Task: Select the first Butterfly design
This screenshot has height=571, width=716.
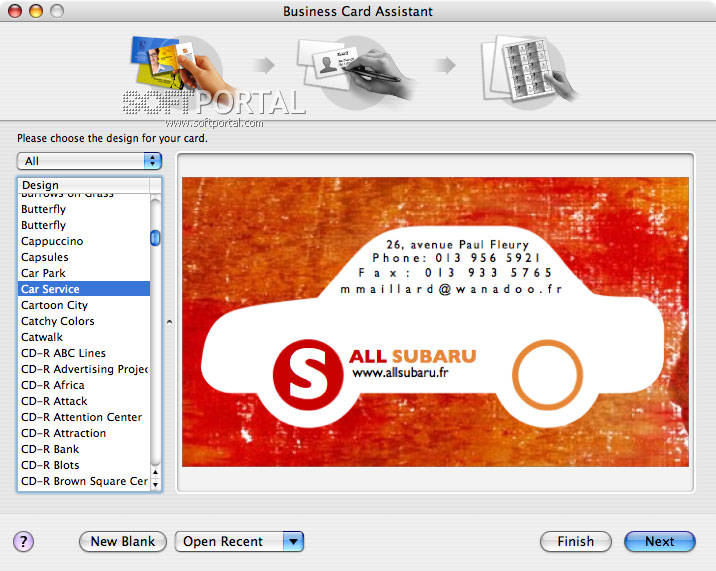Action: point(84,209)
